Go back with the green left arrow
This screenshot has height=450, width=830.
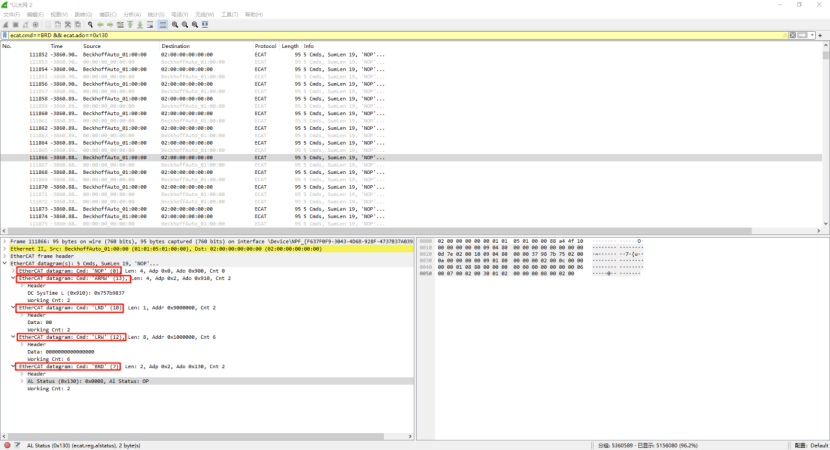(x=100, y=24)
